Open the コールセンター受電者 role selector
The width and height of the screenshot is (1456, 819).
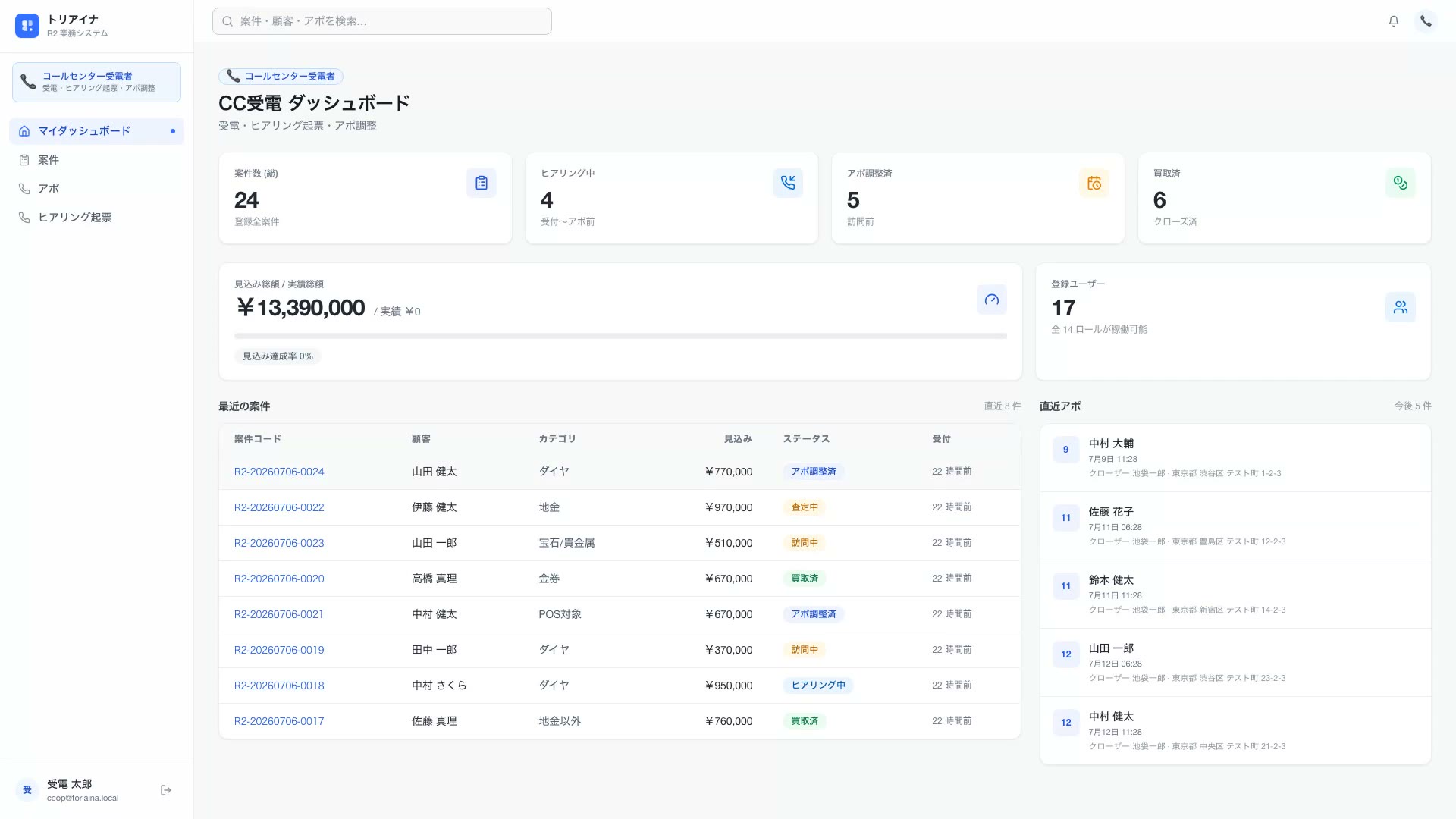[x=96, y=82]
